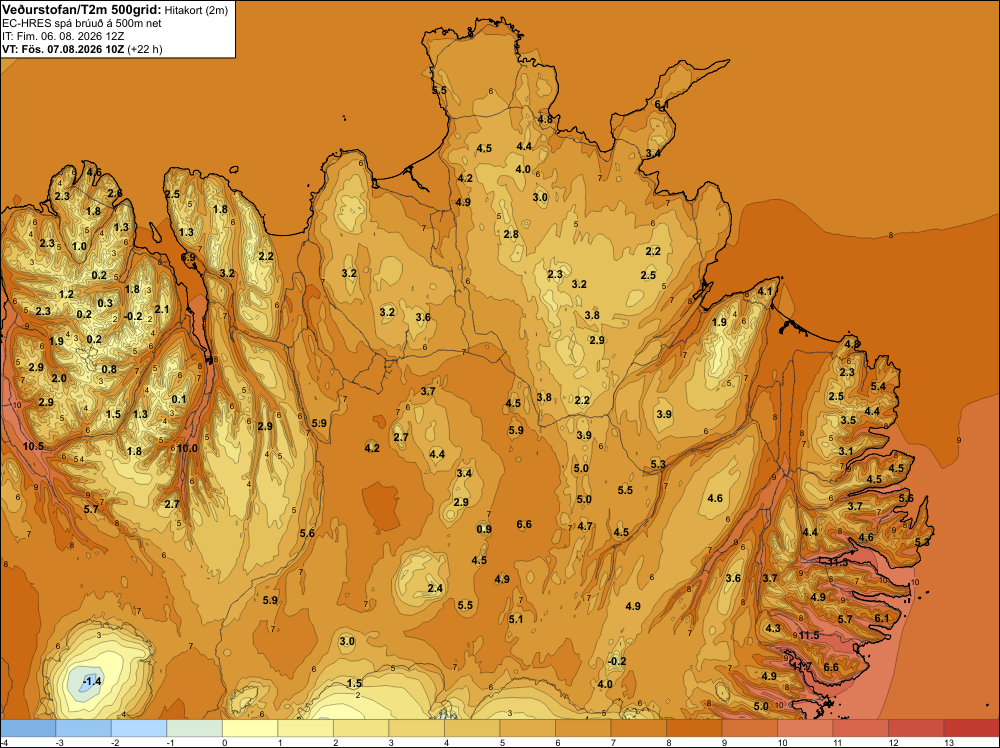
Task: Select the yellow legend swatch between 0 and 1
Action: point(250,728)
